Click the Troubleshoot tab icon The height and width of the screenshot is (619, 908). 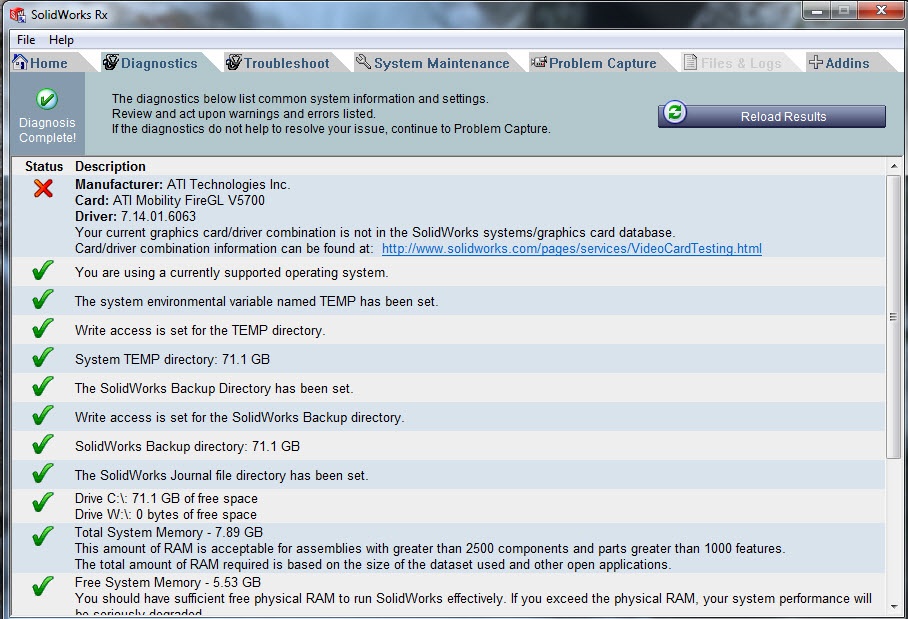pos(233,61)
